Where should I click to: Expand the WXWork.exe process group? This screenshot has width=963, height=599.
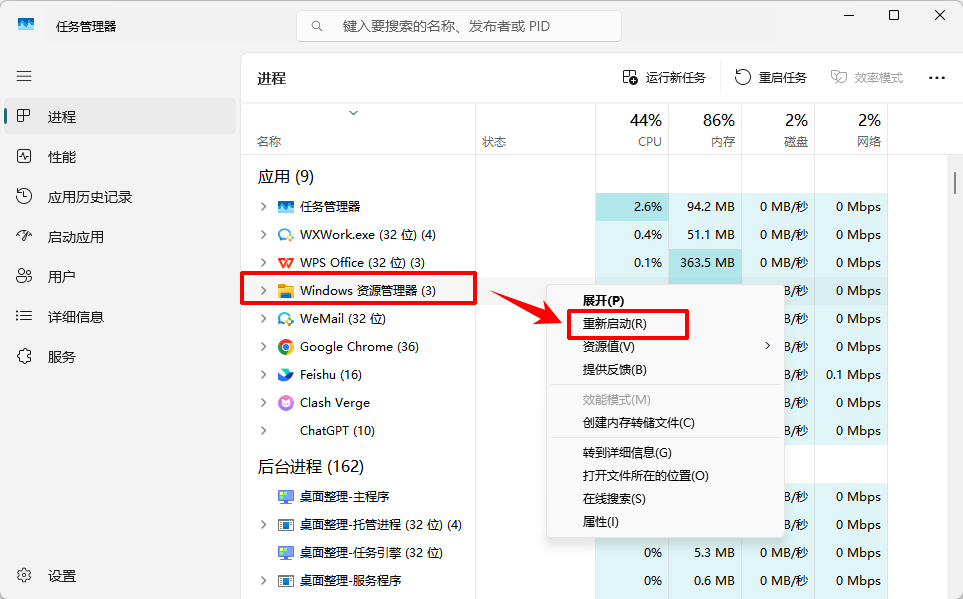[x=263, y=235]
